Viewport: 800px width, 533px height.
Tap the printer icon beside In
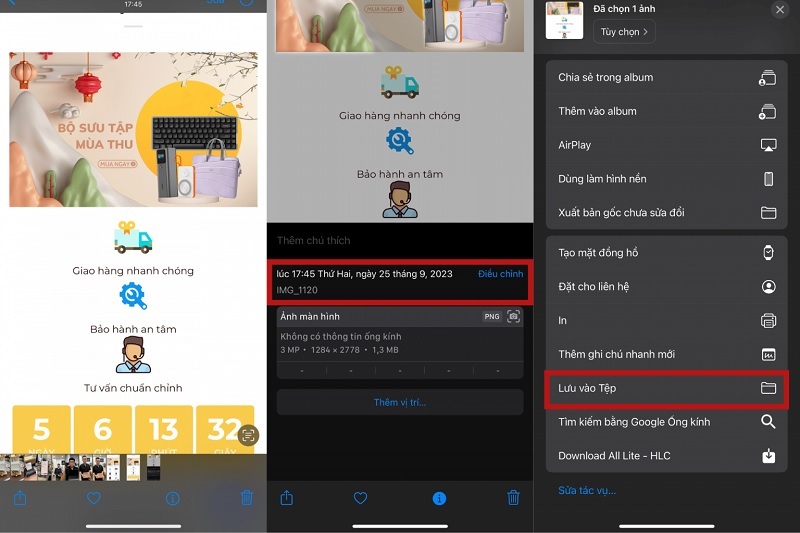pos(768,320)
